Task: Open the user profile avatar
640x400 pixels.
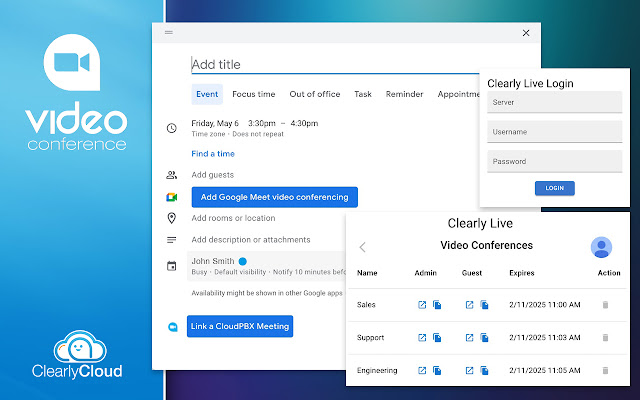Action: [601, 247]
